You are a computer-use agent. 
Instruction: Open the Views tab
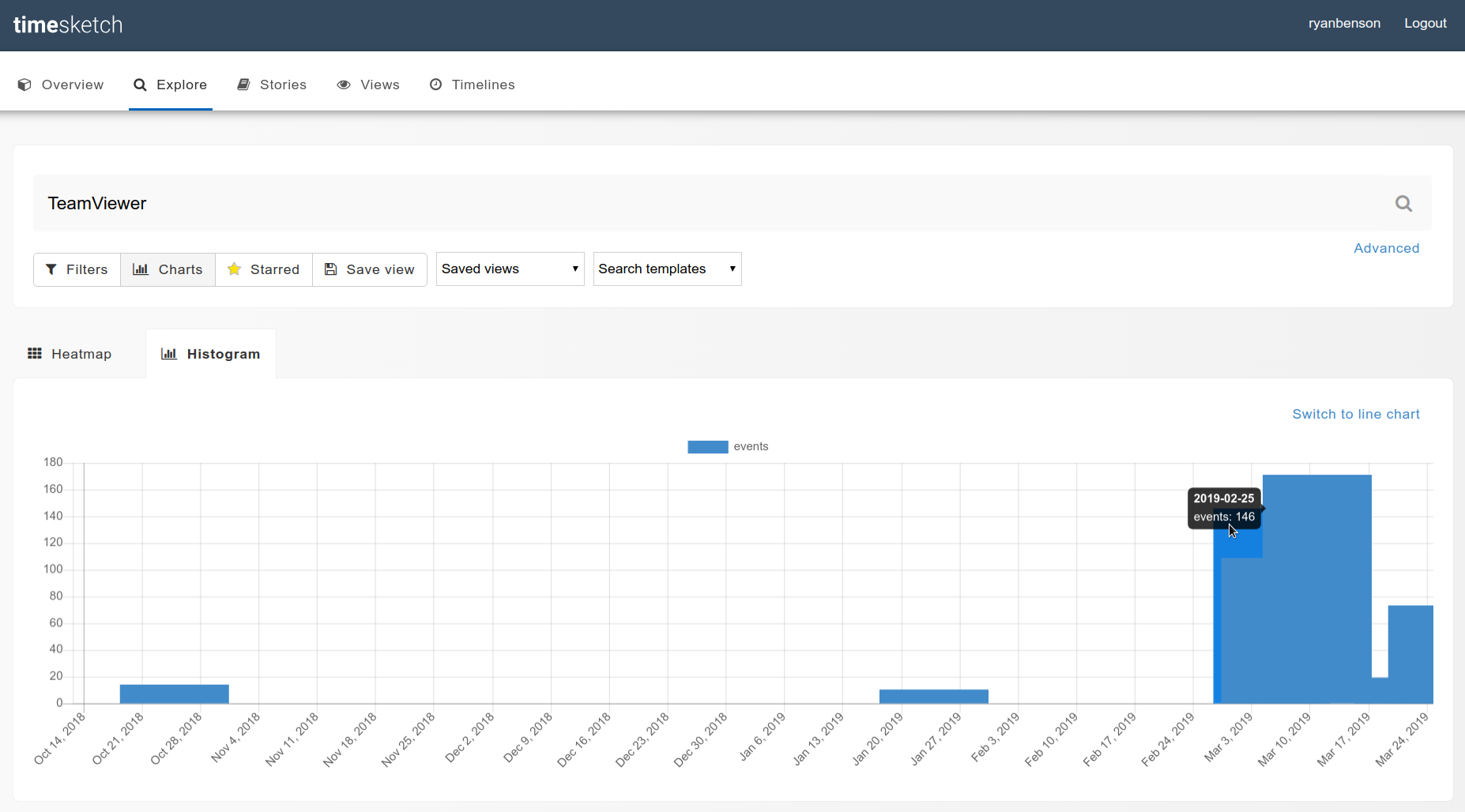click(368, 85)
